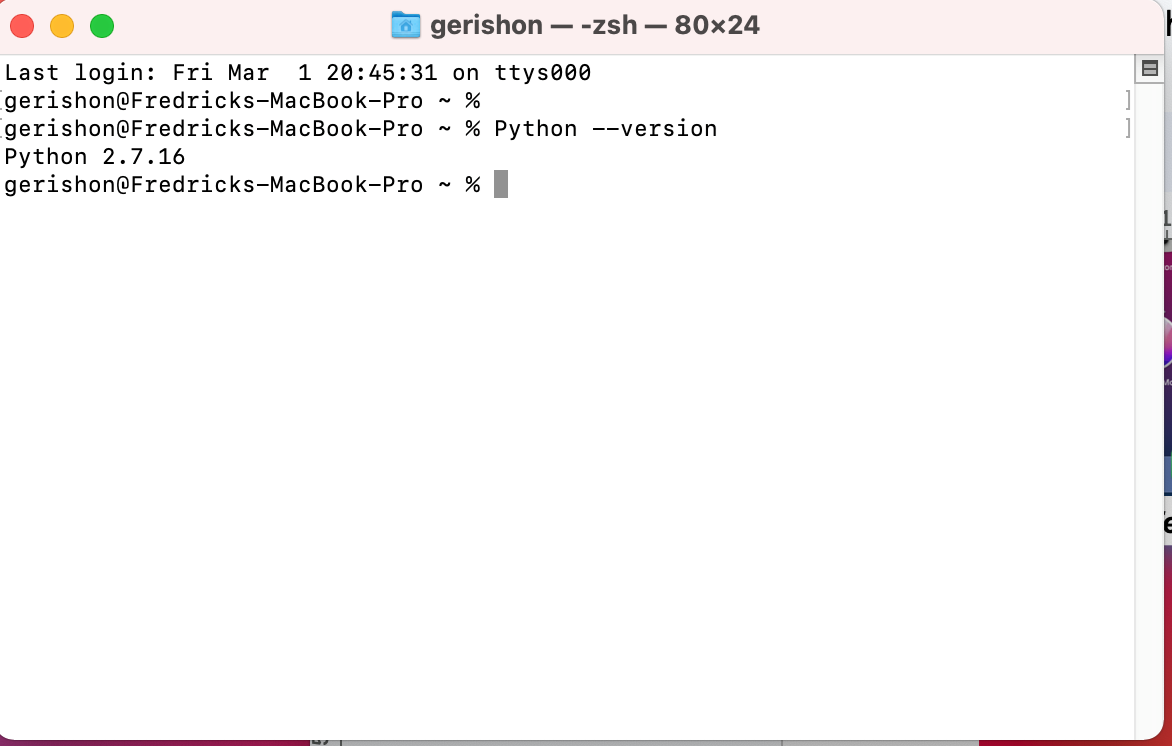Click the word 'Python' in the typed command

tap(535, 129)
